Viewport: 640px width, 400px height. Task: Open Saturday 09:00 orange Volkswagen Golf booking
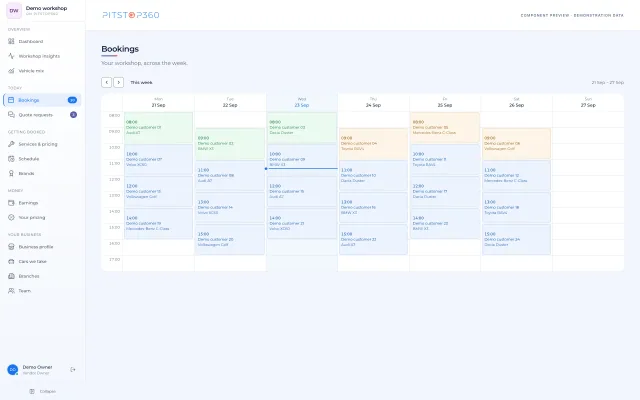tap(516, 144)
